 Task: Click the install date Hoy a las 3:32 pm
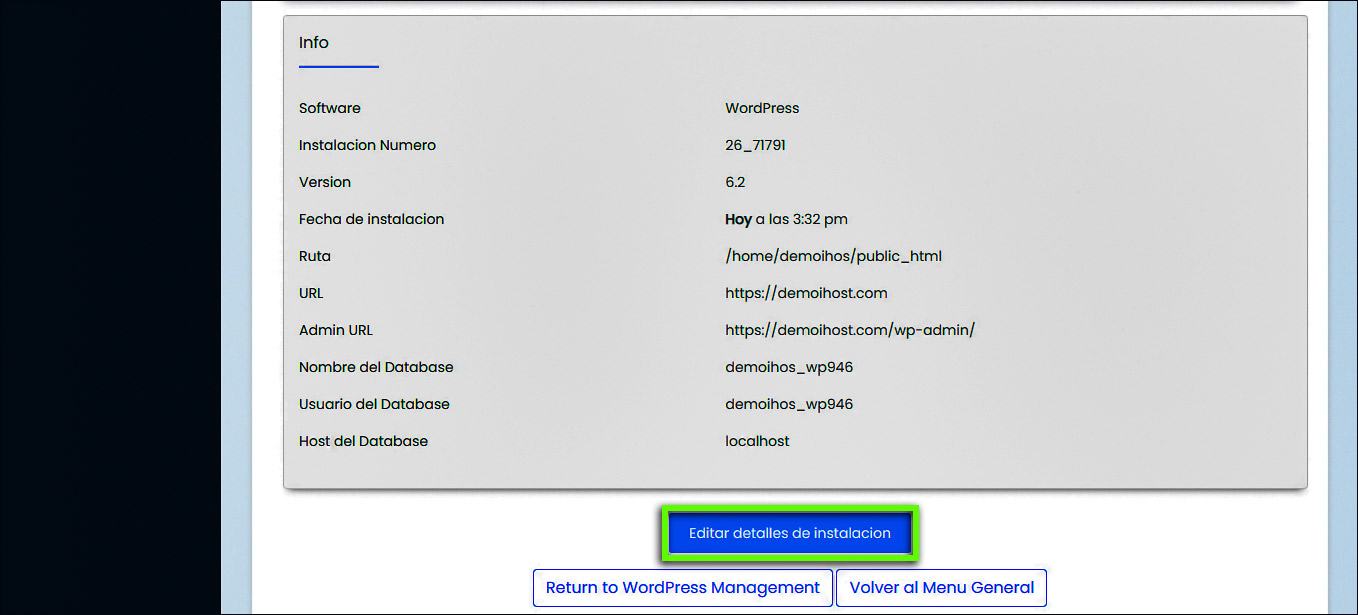coord(786,219)
